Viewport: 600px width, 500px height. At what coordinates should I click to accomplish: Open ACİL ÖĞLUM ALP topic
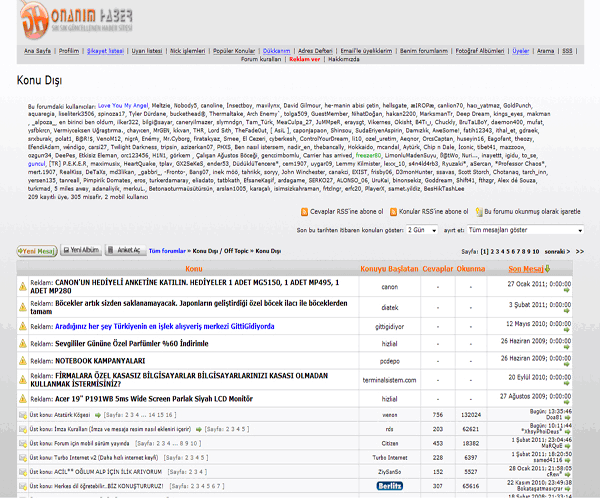[108, 472]
